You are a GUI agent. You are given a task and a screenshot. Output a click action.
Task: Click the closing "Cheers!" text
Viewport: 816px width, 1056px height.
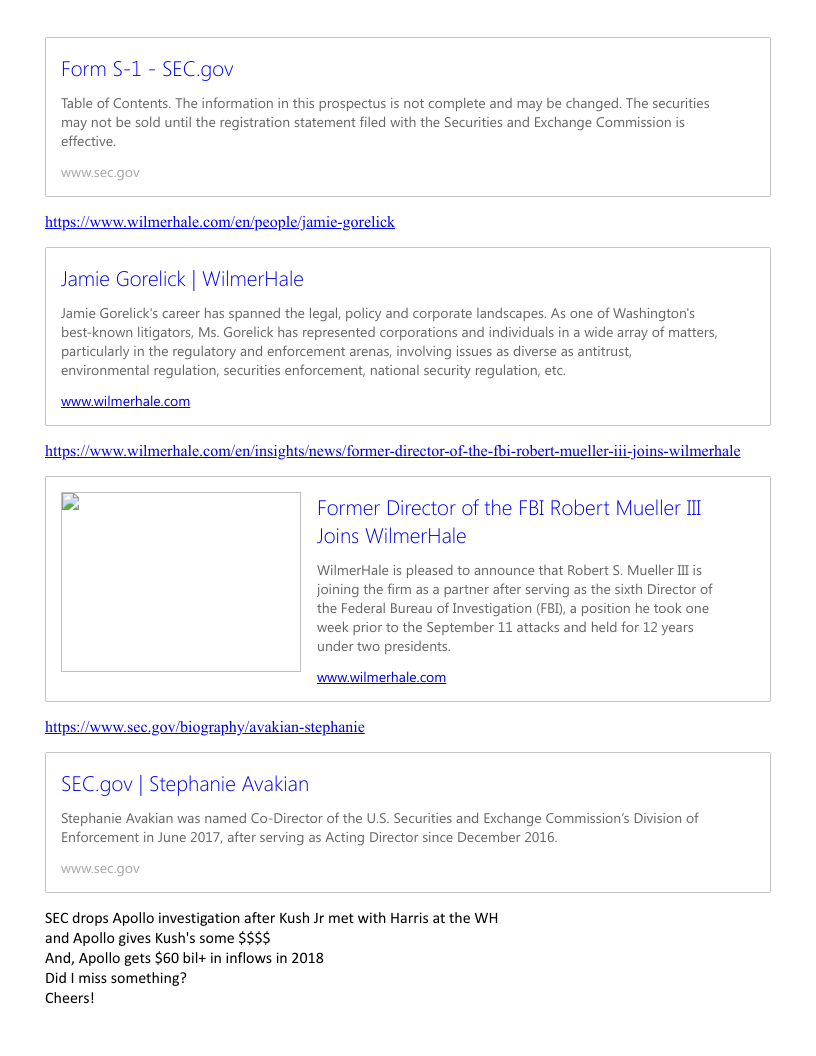tap(69, 998)
